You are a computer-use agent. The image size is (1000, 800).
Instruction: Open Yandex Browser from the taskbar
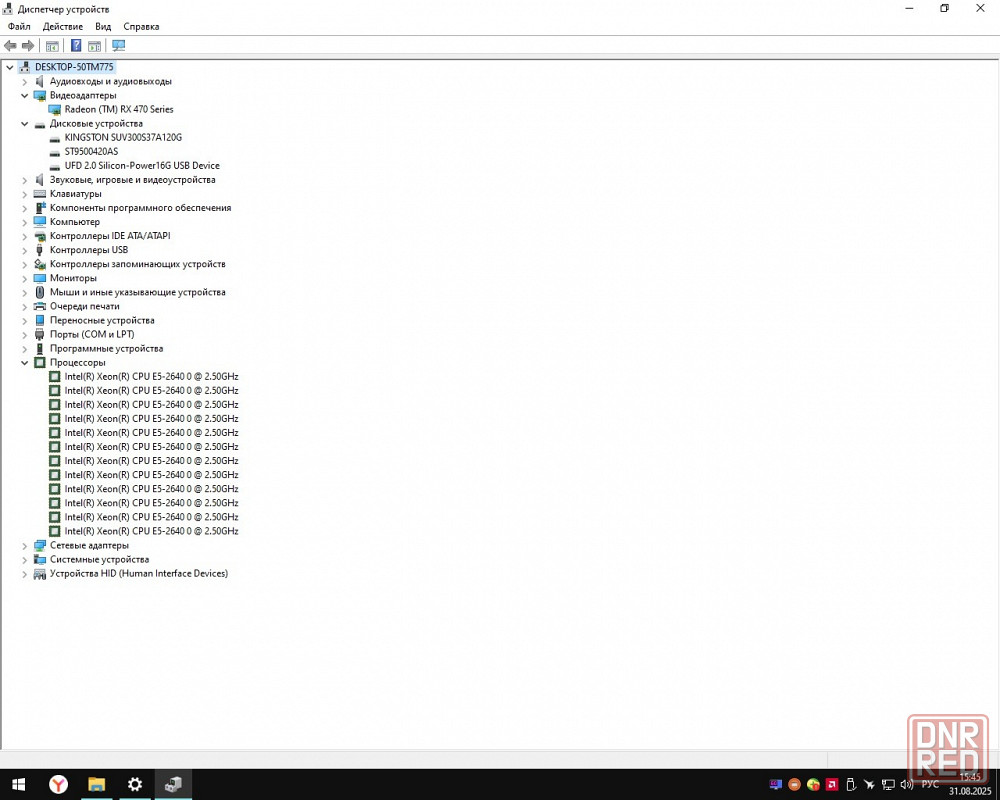click(x=58, y=785)
